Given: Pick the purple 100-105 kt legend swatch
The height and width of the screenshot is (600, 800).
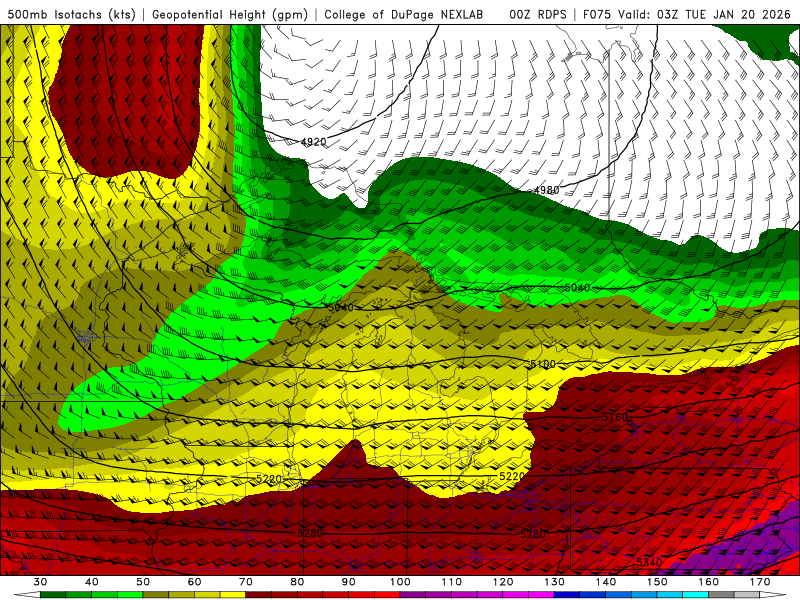Looking at the screenshot, I should coord(413,595).
